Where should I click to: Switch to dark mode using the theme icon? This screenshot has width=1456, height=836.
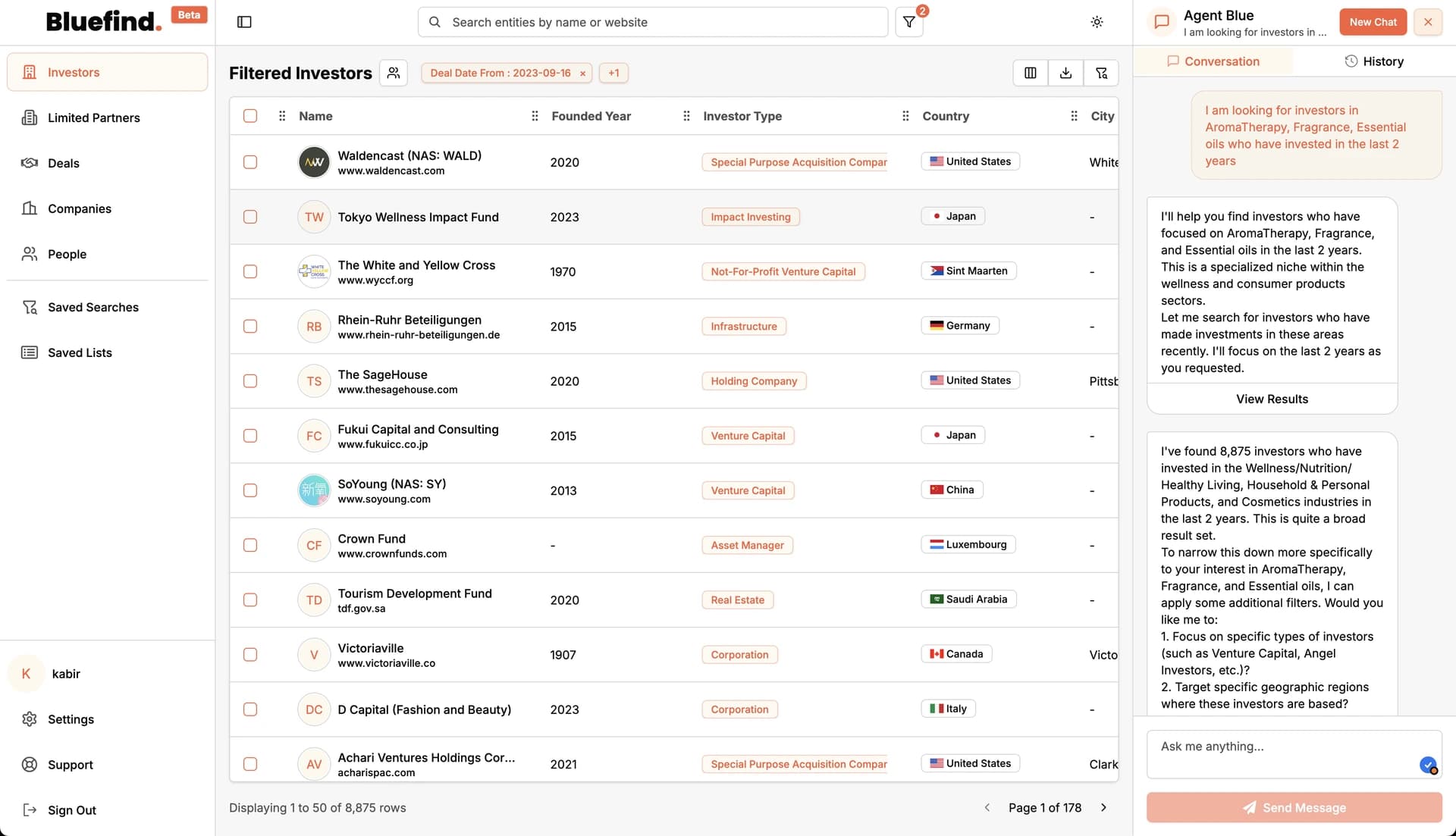coord(1097,22)
